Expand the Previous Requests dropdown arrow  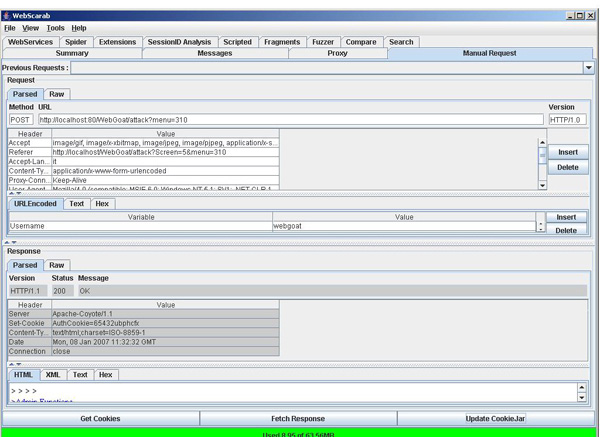click(x=589, y=68)
